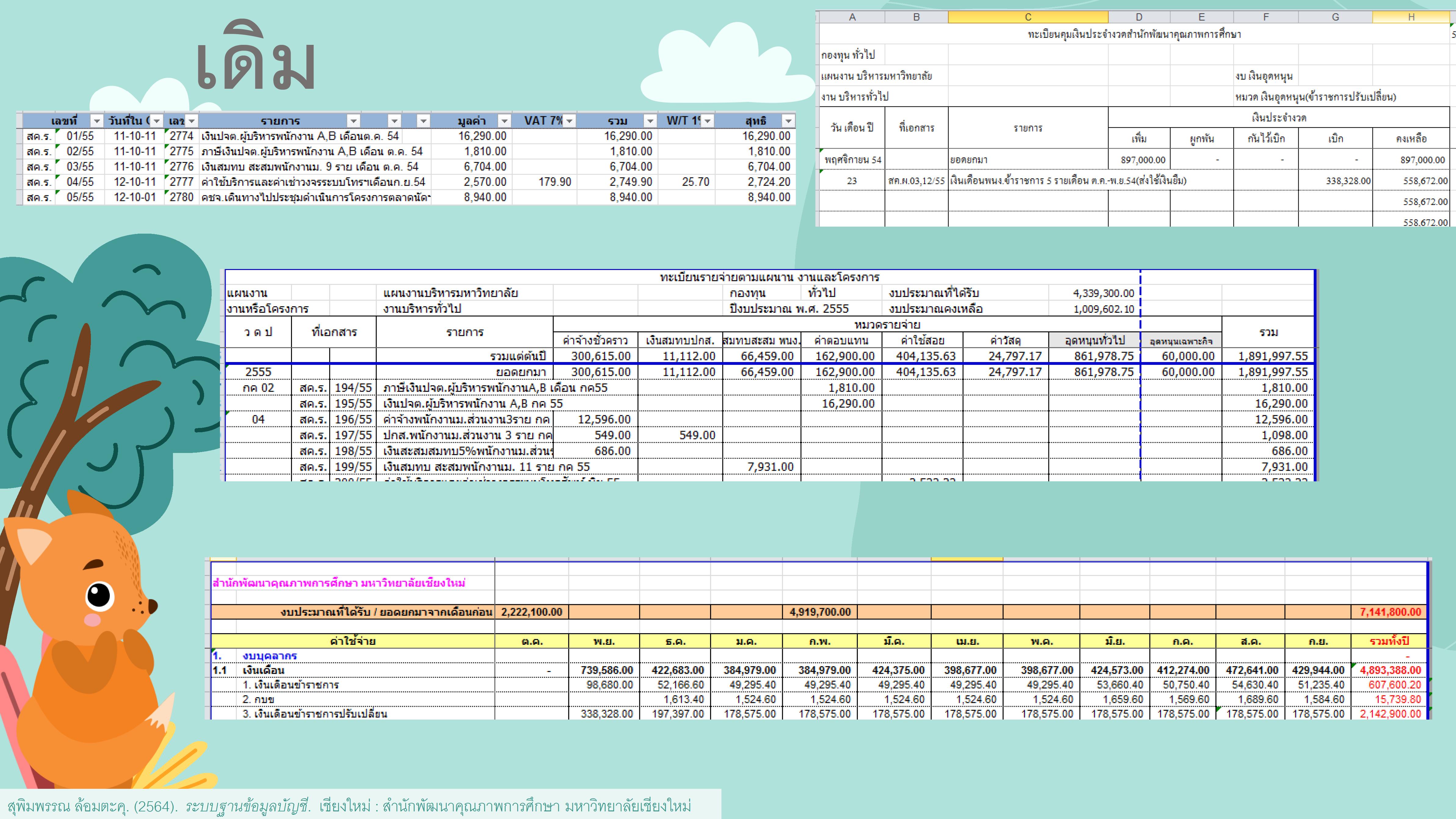Click the 12,596.00 value in ค่าจ้างชั่วคราว column
The width and height of the screenshot is (1456, 819).
point(604,419)
